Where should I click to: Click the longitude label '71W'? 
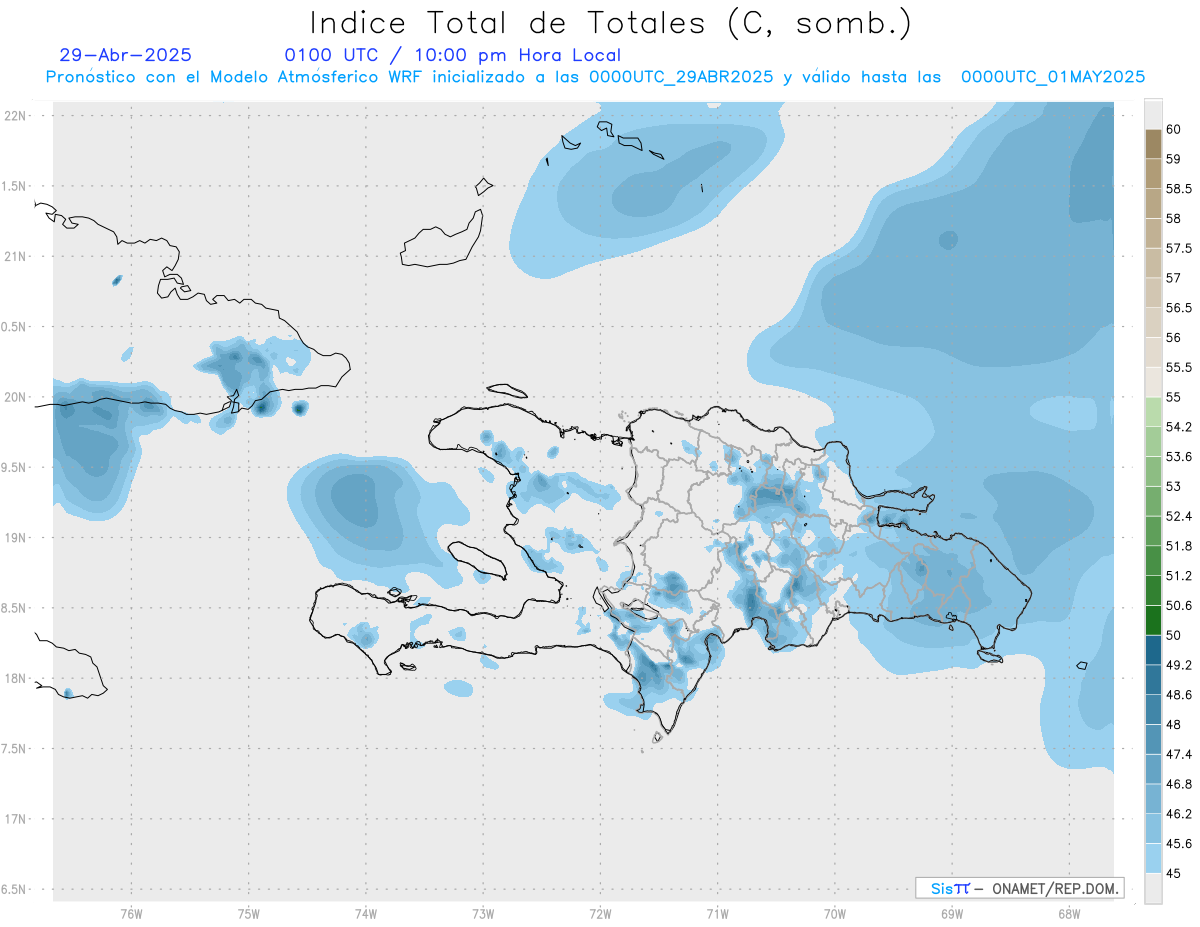pos(717,914)
